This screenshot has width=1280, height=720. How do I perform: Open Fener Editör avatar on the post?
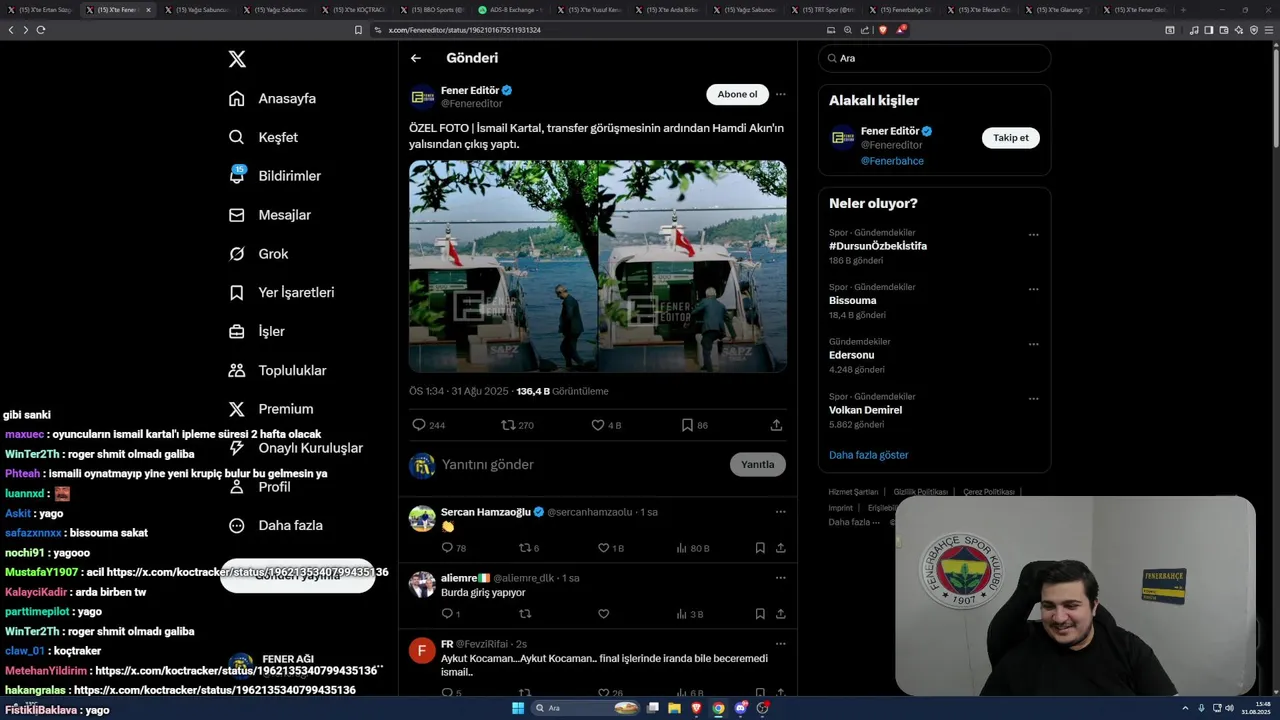[422, 97]
